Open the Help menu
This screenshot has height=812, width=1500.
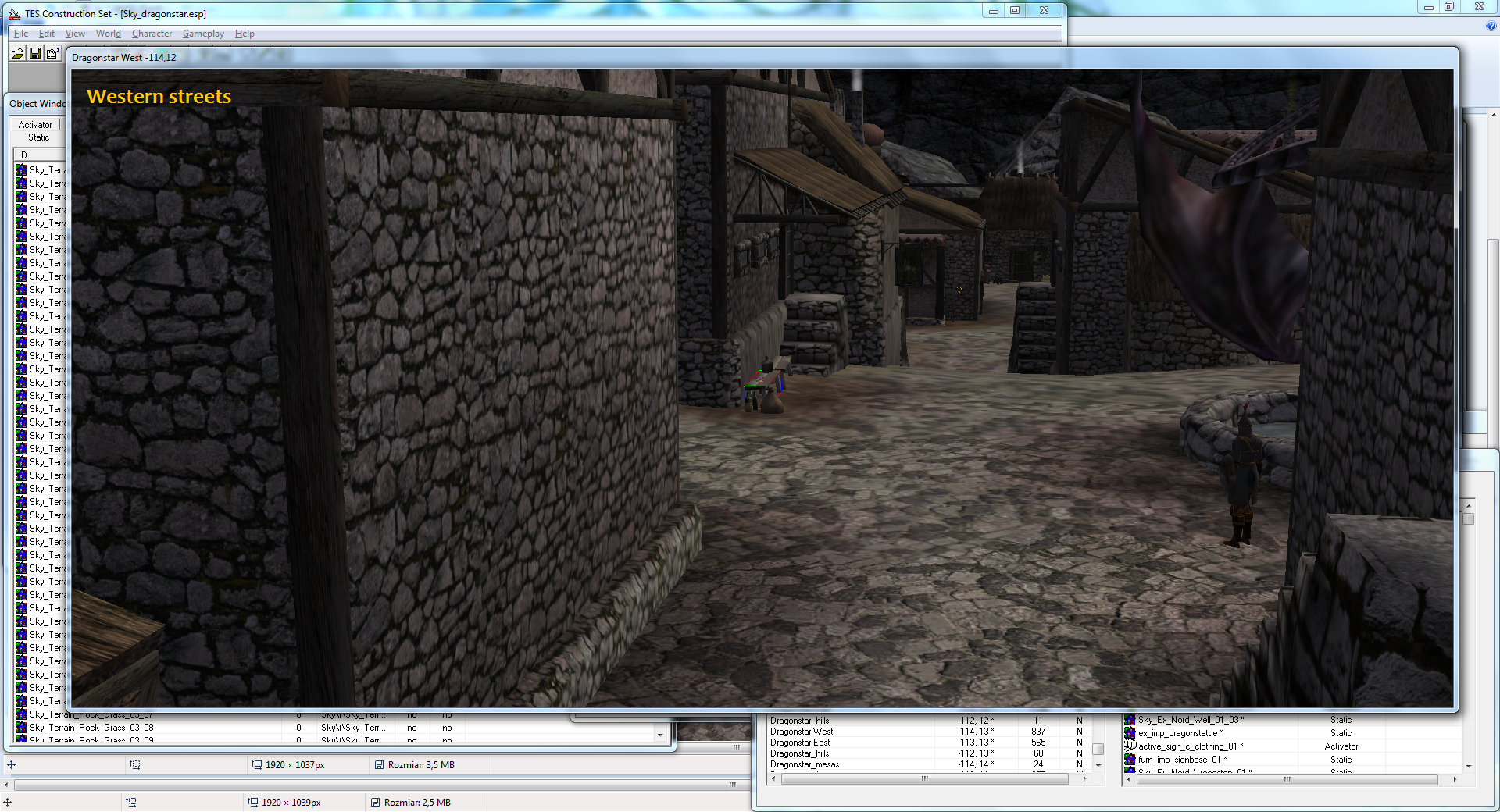(x=245, y=34)
